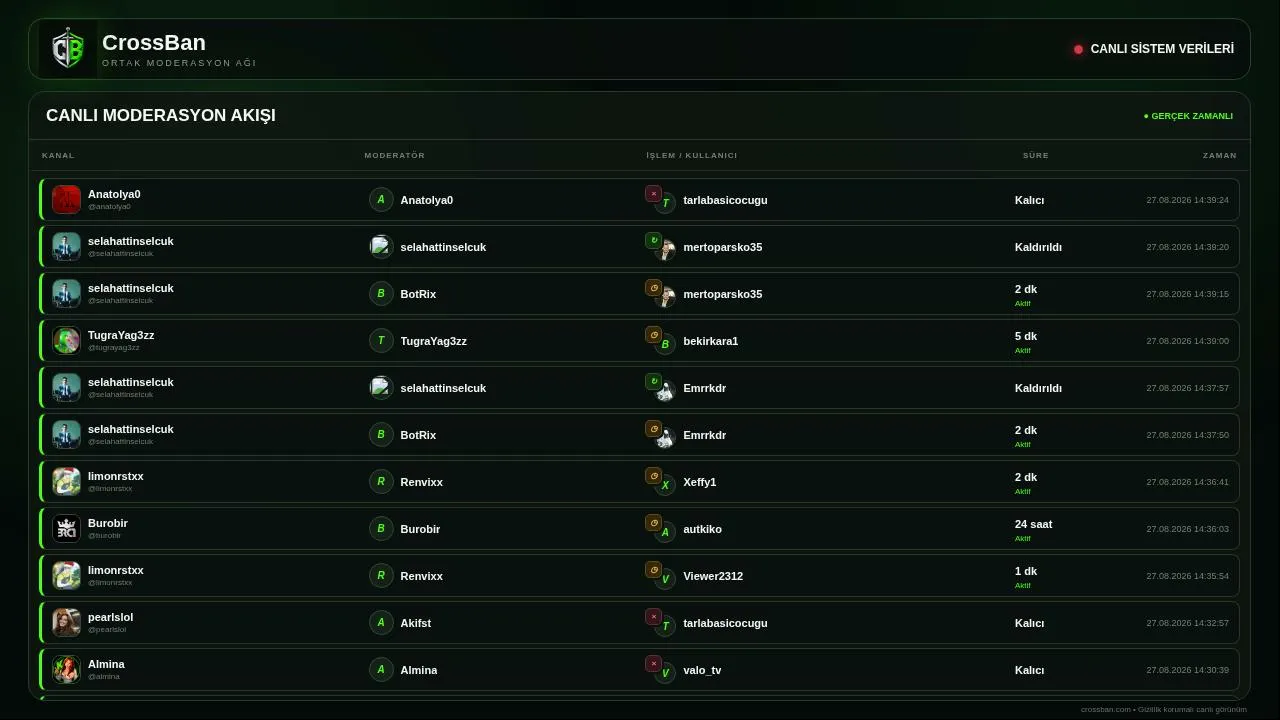Click the KANAL column header
Image resolution: width=1280 pixels, height=720 pixels.
coord(58,155)
